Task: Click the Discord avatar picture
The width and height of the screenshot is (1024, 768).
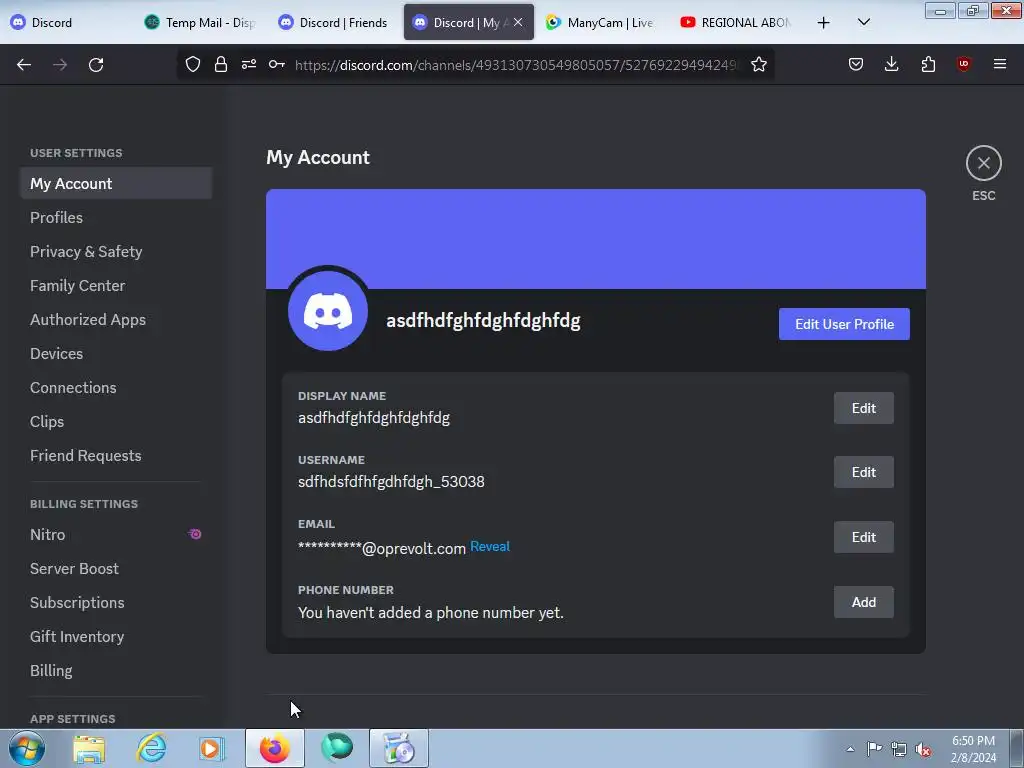Action: [328, 311]
